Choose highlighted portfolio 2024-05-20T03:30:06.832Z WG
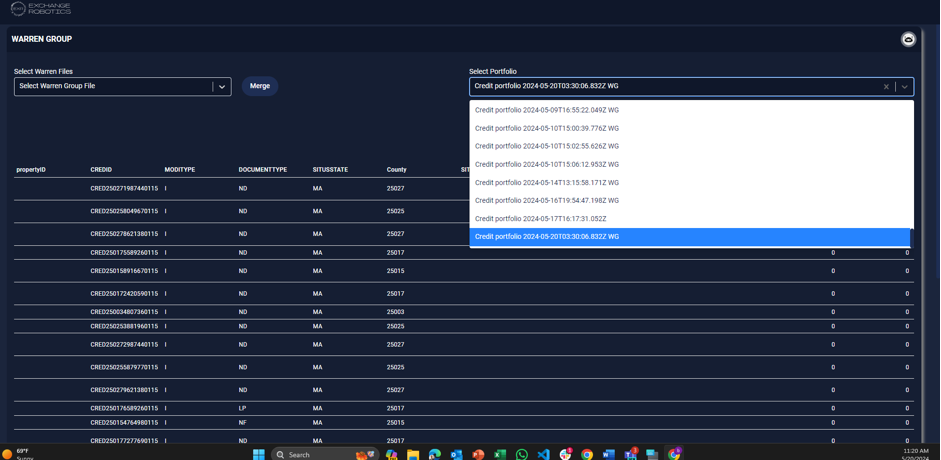The image size is (941, 460). click(547, 237)
